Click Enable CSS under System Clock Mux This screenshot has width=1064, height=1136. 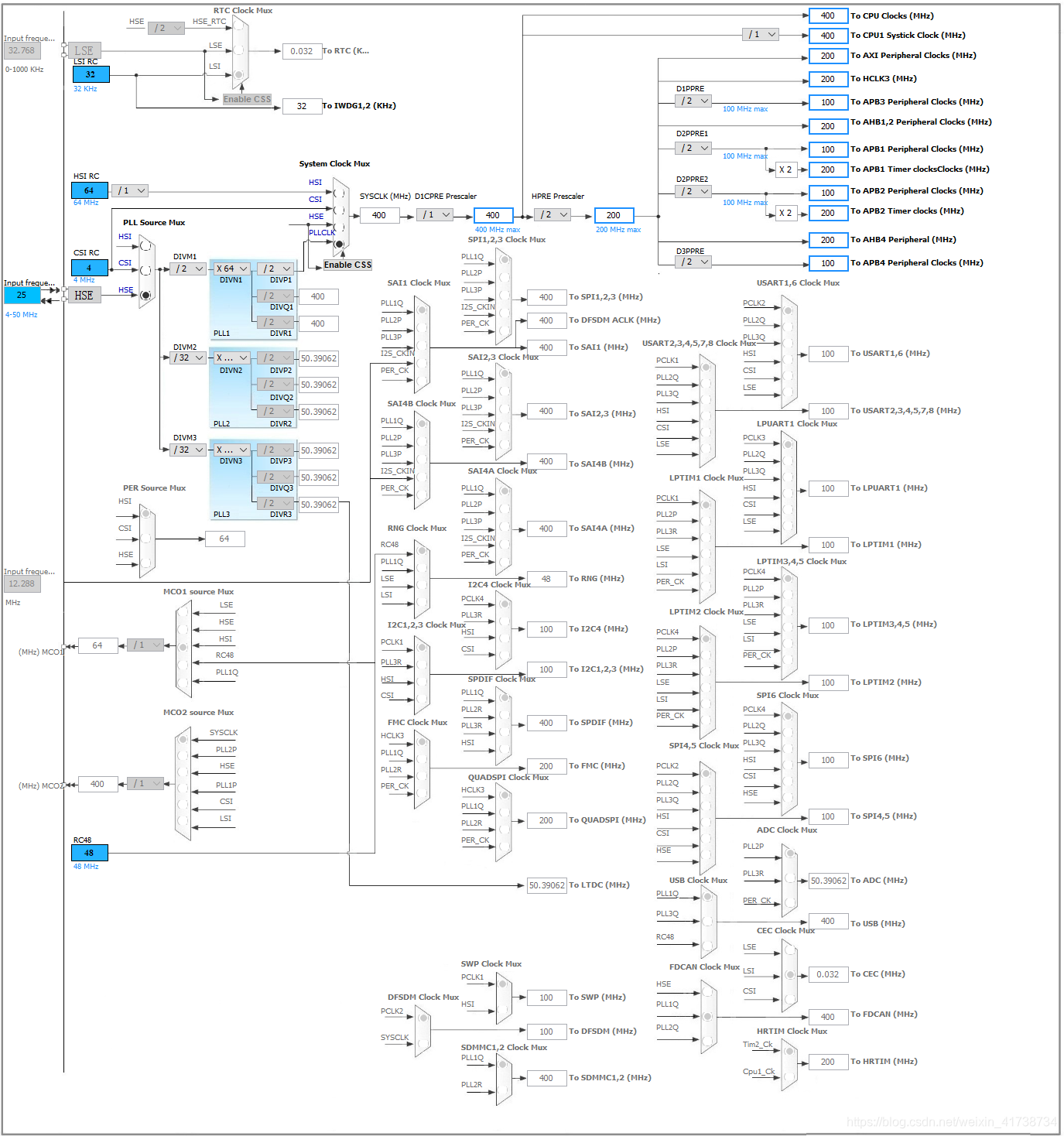coord(347,265)
